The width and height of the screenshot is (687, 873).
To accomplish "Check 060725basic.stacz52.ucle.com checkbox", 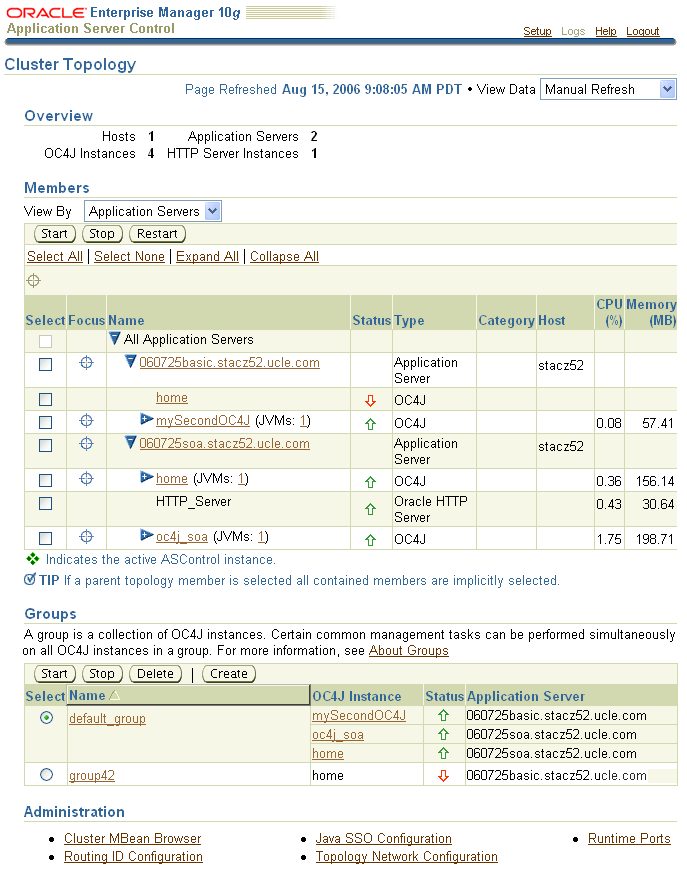I will tap(46, 365).
